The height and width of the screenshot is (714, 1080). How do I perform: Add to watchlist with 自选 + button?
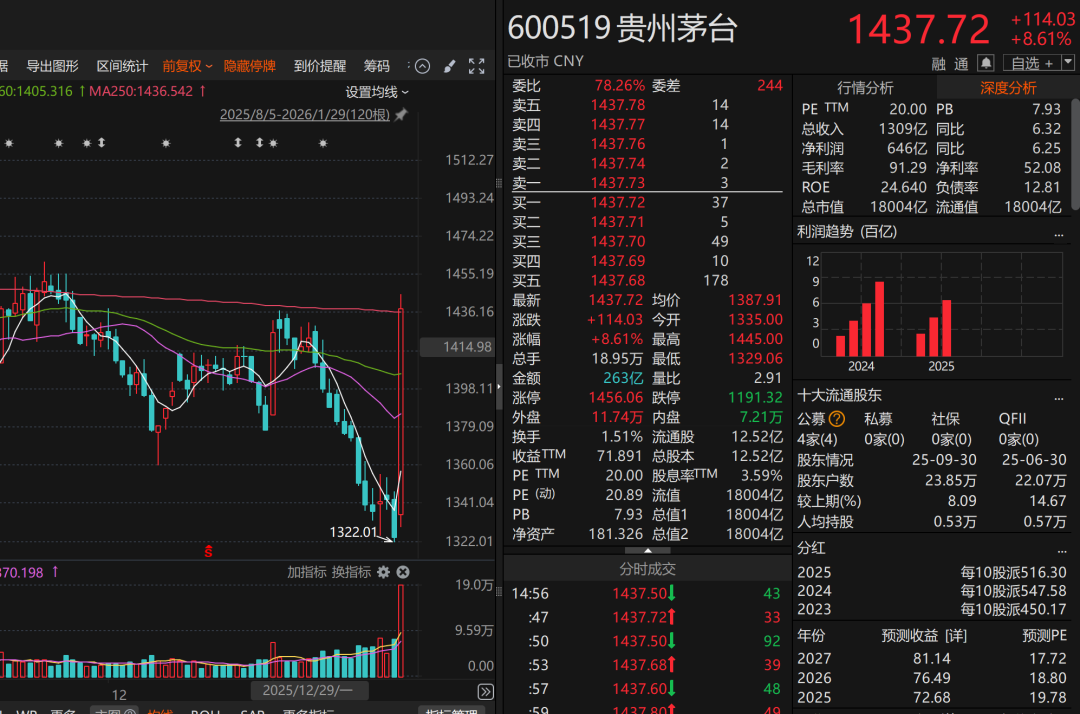click(x=1032, y=63)
